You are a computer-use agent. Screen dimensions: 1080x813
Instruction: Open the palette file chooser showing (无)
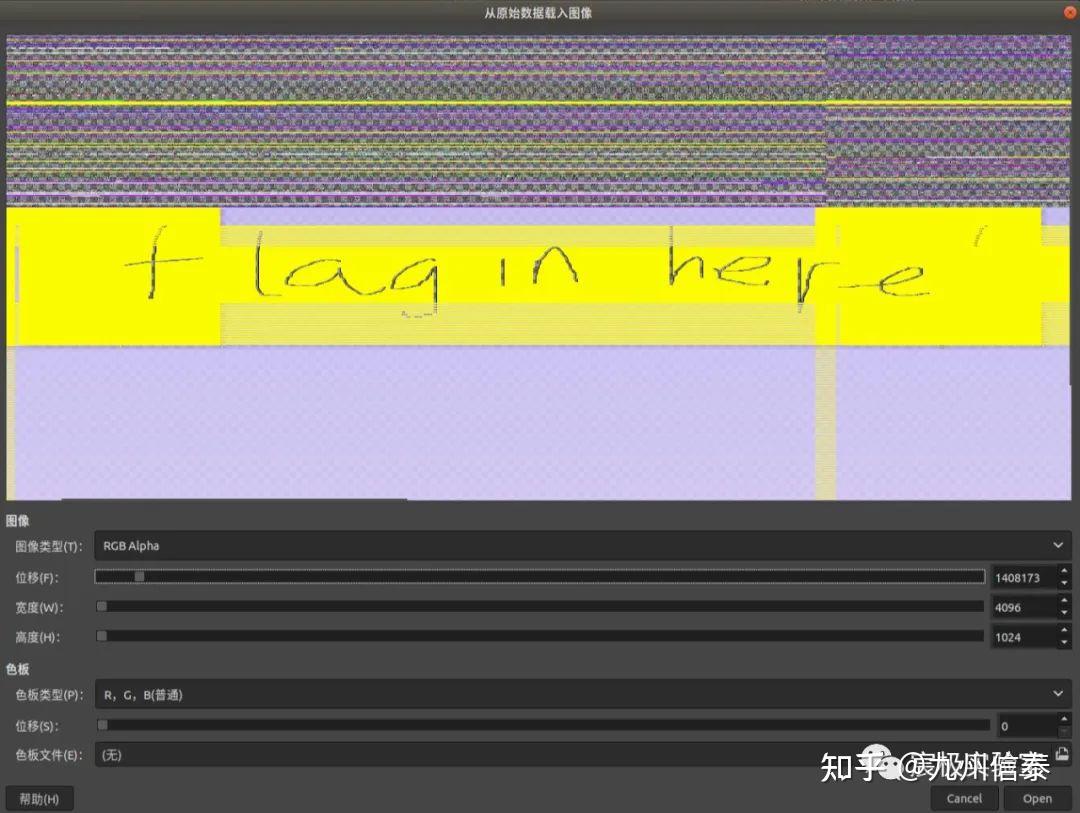[x=570, y=755]
